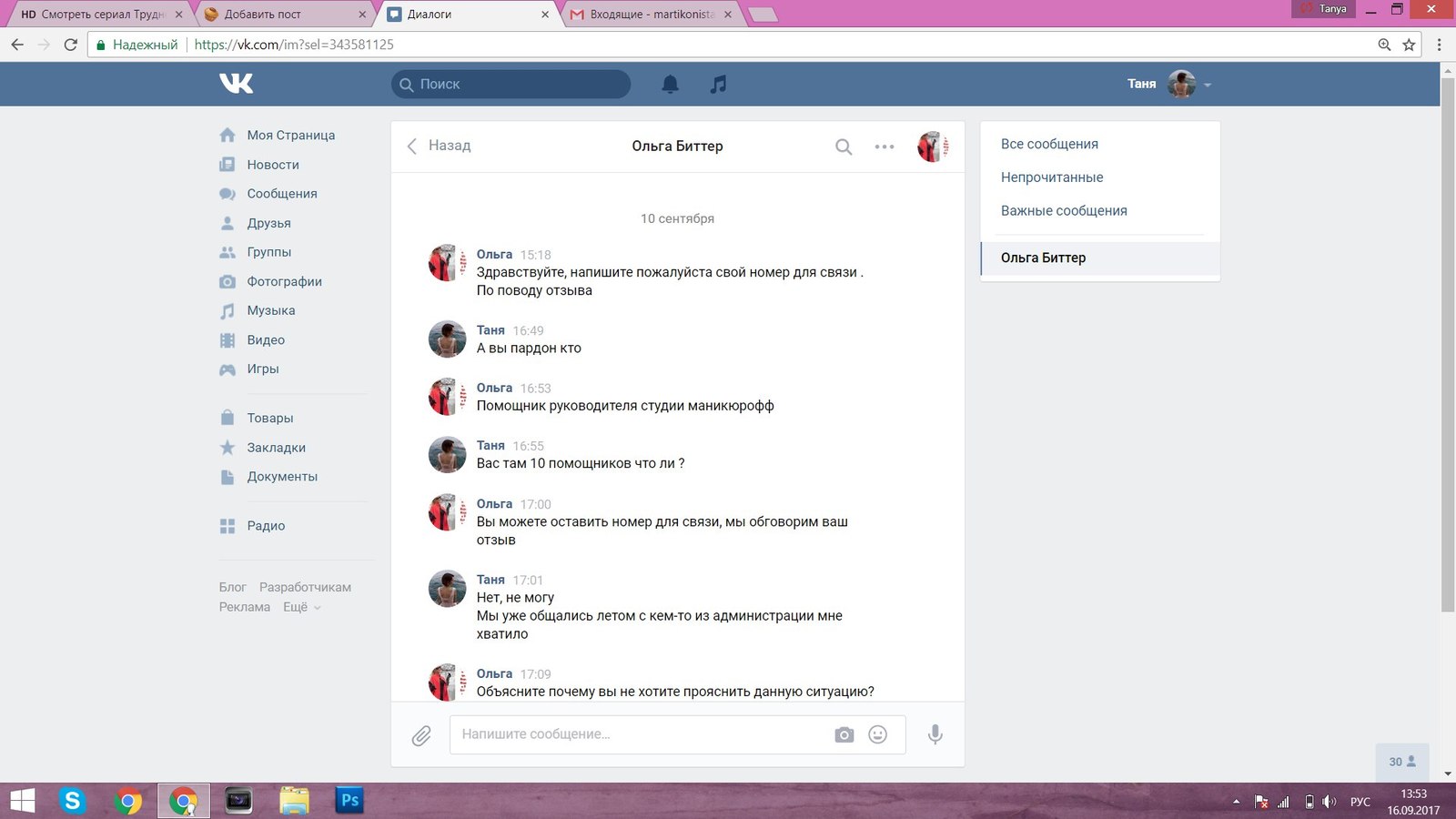Click the Закладки star icon

227,447
